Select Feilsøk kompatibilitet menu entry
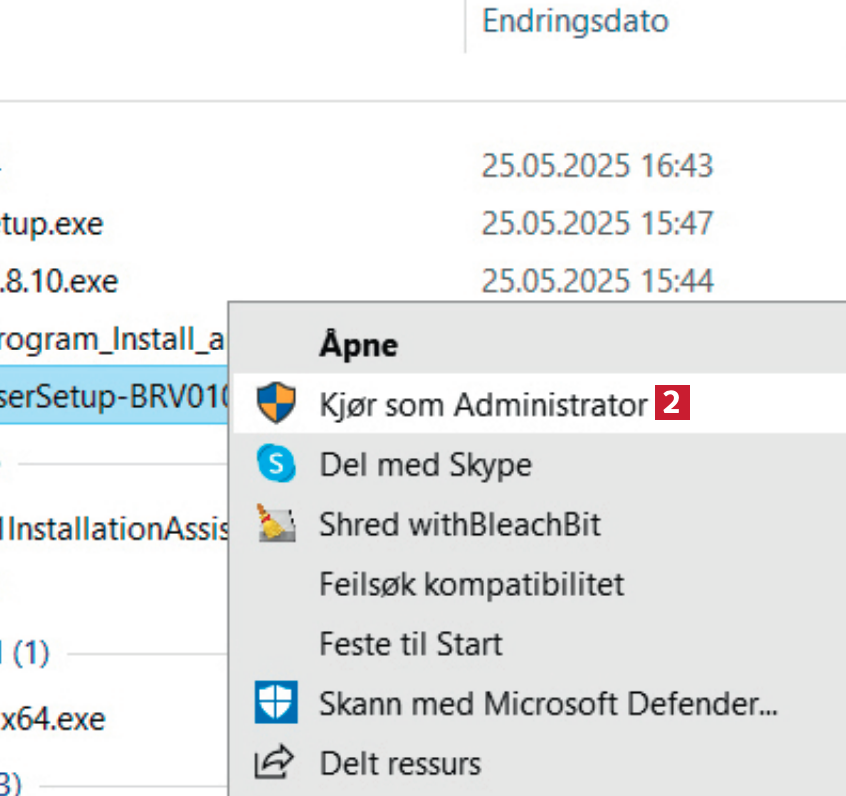Screen dimensions: 846x796 pyautogui.click(x=471, y=583)
